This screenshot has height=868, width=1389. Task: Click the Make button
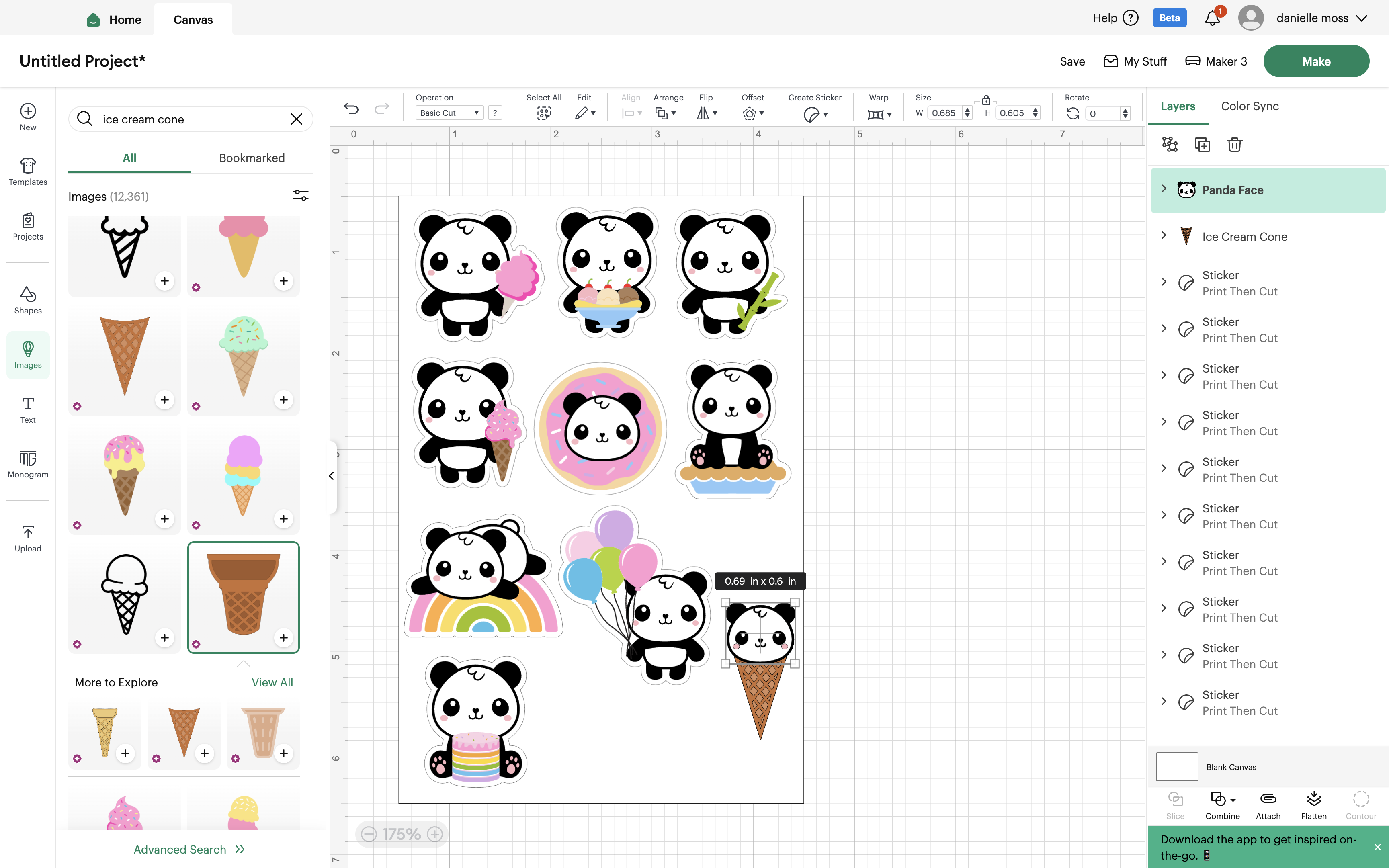(1316, 61)
